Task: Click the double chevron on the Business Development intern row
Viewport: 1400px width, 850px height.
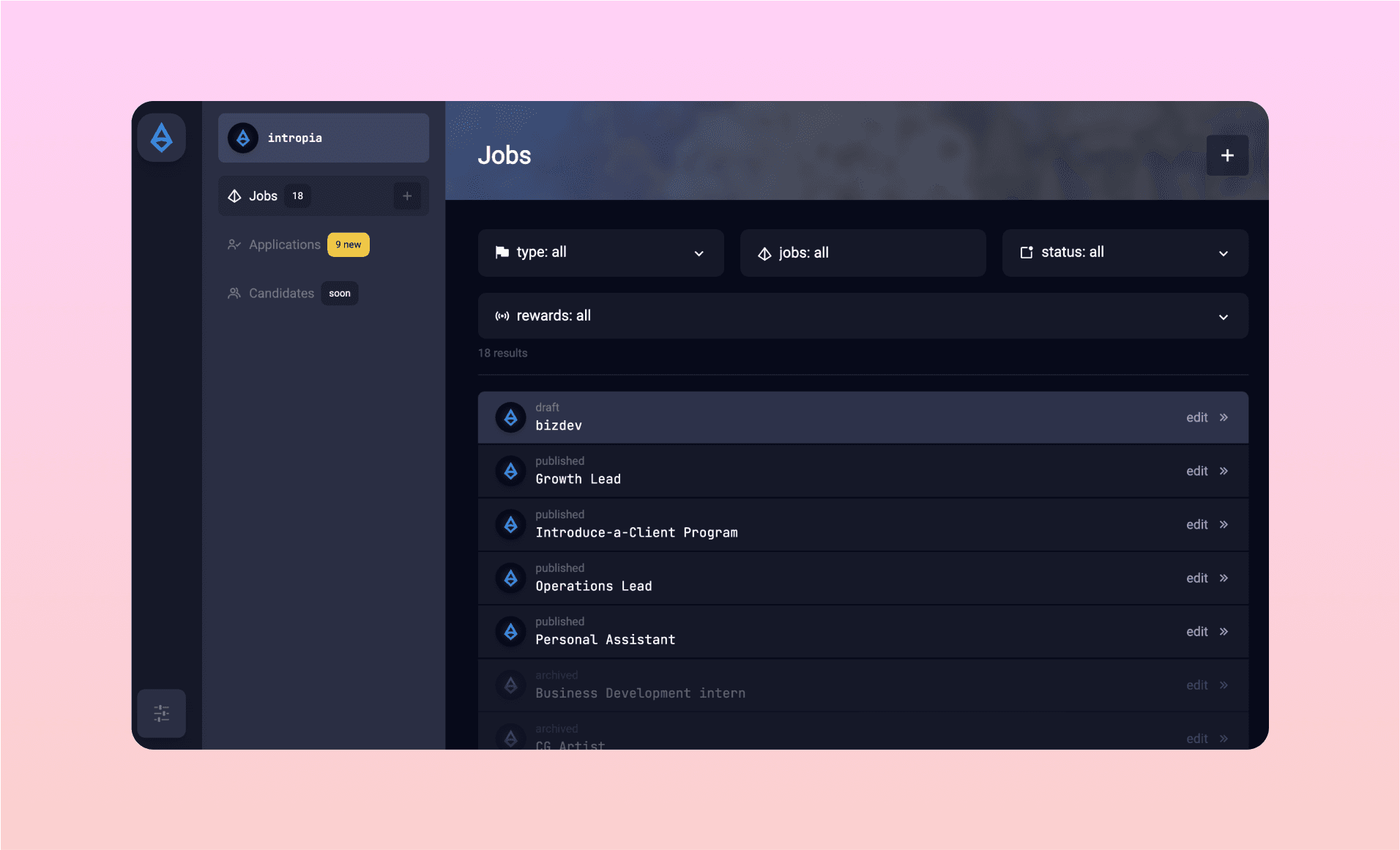Action: click(x=1224, y=685)
